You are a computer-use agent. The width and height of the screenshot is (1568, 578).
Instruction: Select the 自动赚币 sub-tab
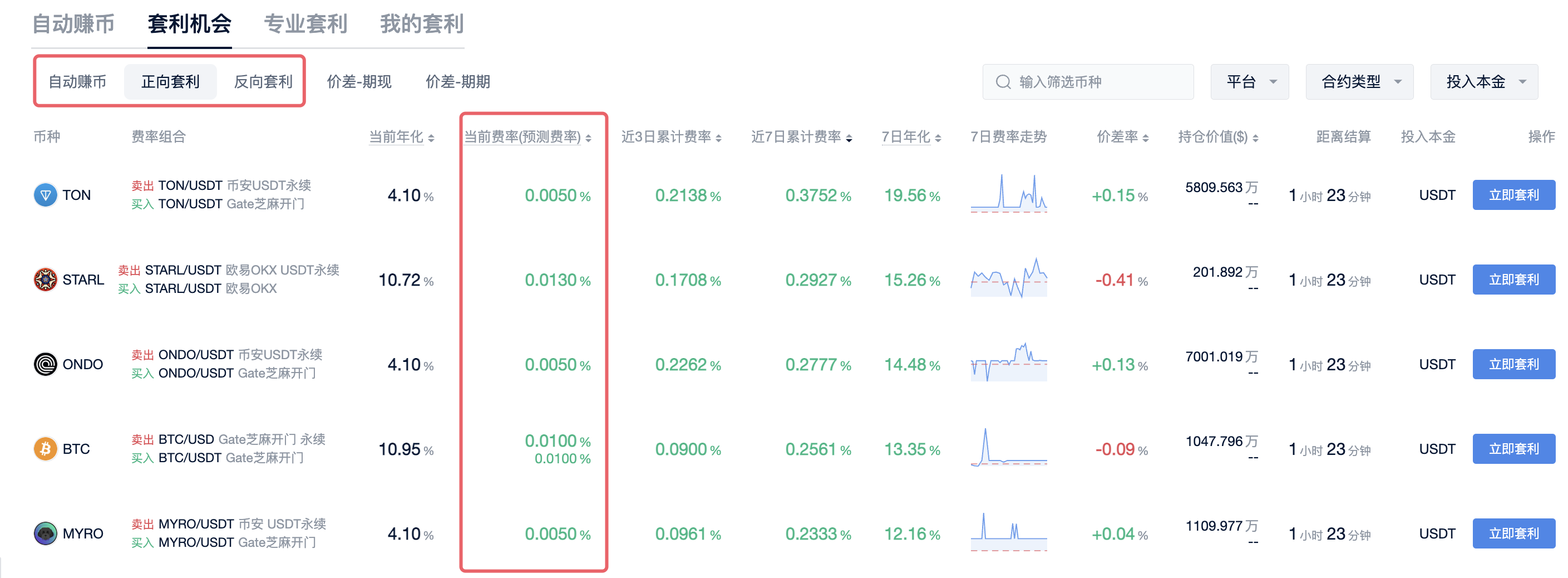77,82
